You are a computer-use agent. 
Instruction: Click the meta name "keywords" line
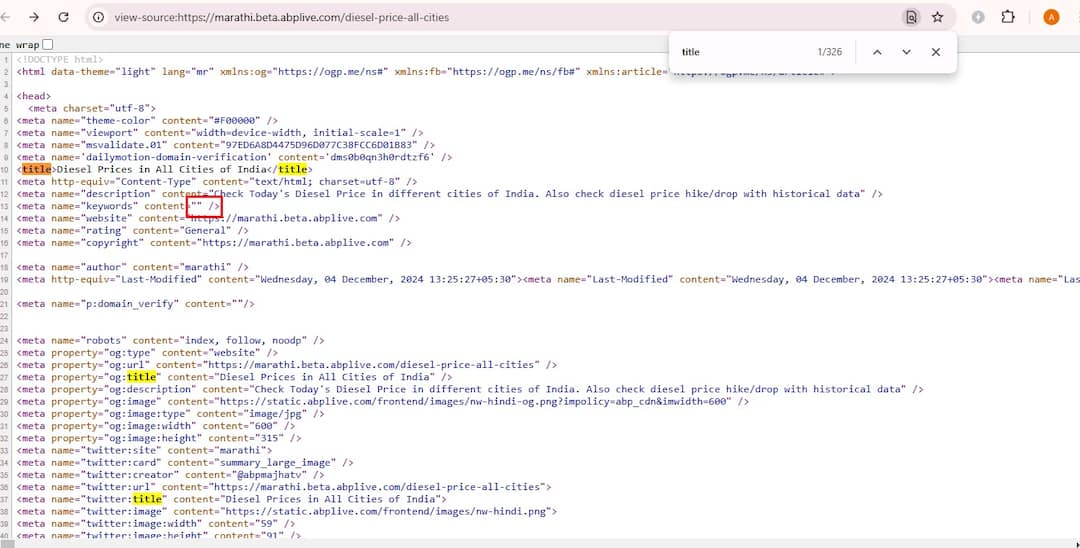coord(118,207)
